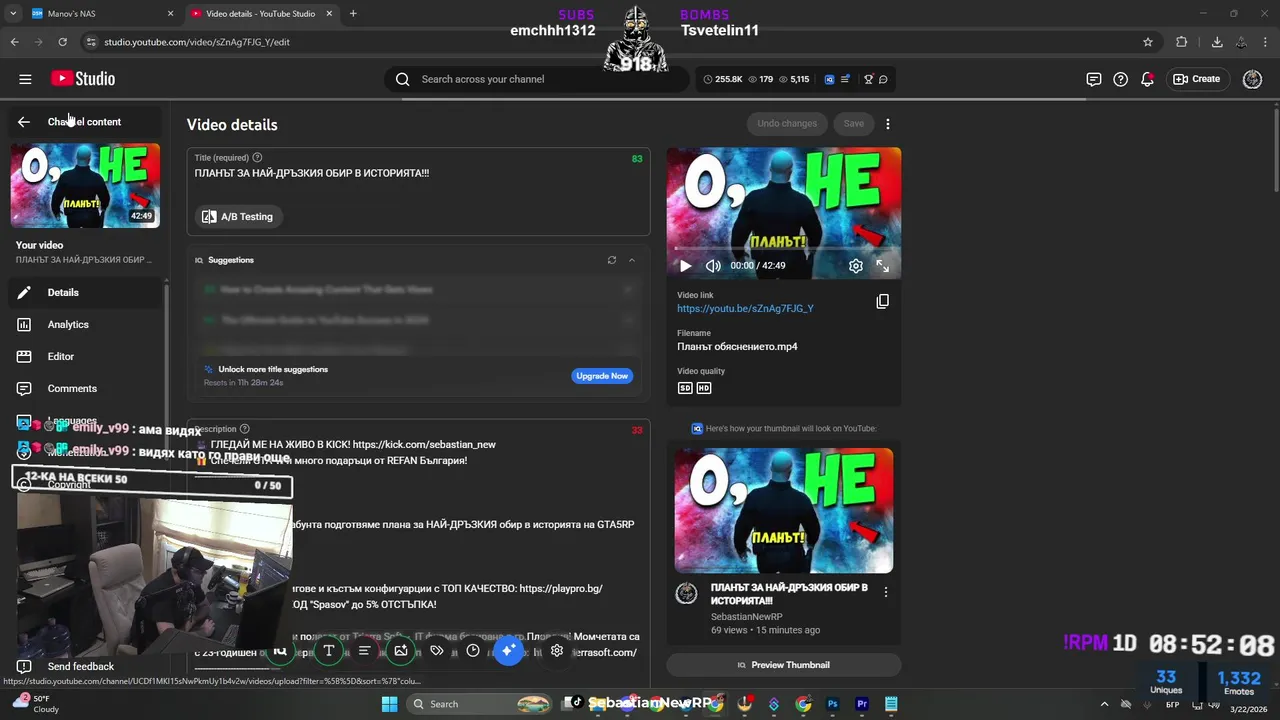Enter fullscreen on the video preview
Screen dimensions: 1280x720
click(883, 266)
